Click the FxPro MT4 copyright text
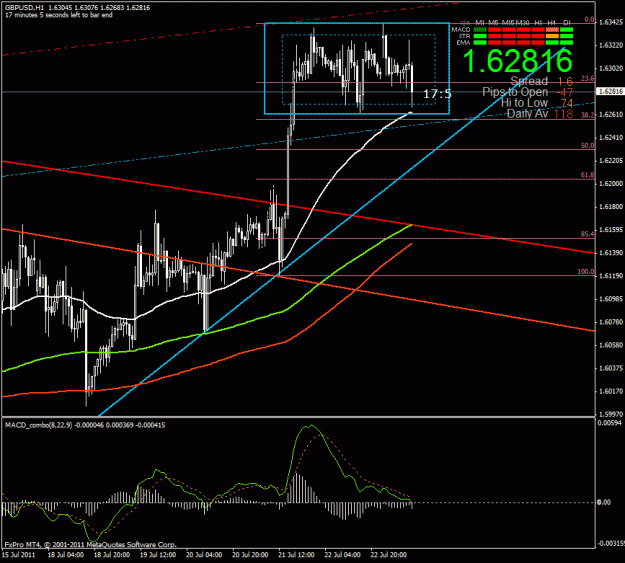This screenshot has height=563, width=625. tap(90, 544)
